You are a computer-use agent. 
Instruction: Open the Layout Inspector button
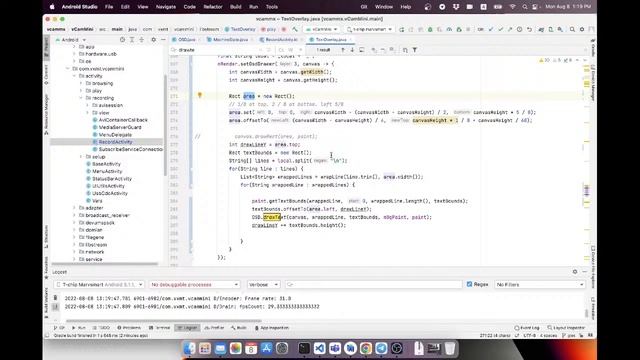pos(567,328)
